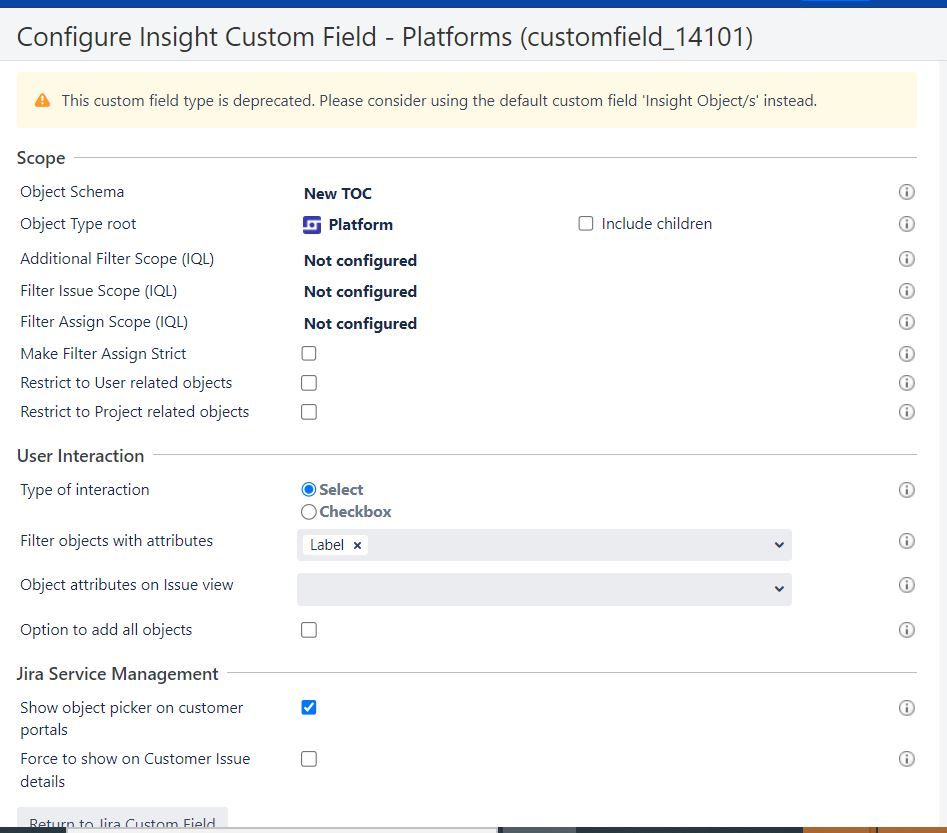Click info icon for Type of interaction
Image resolution: width=947 pixels, height=833 pixels.
(x=906, y=490)
